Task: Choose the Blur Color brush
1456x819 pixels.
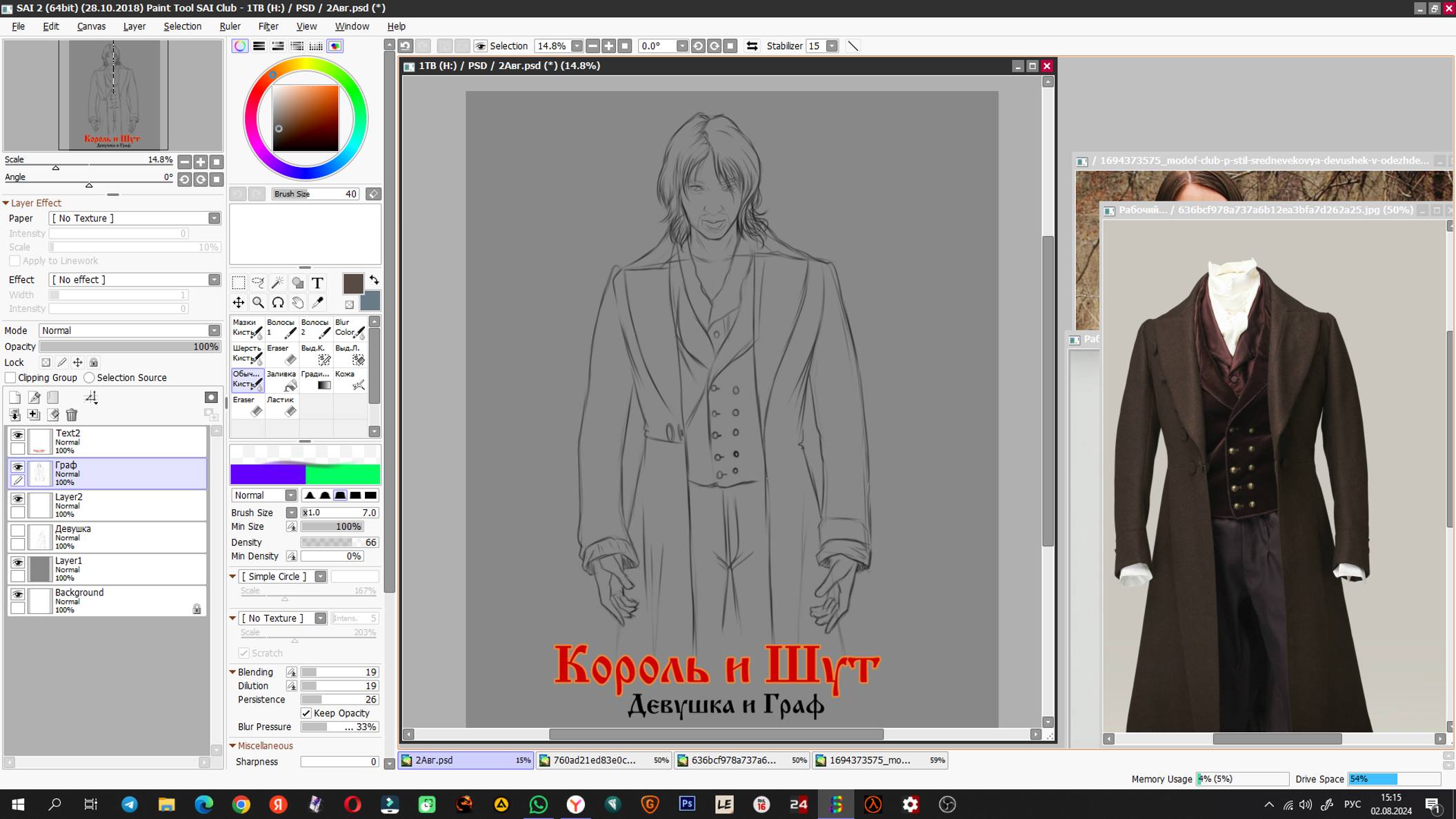Action: click(x=350, y=328)
